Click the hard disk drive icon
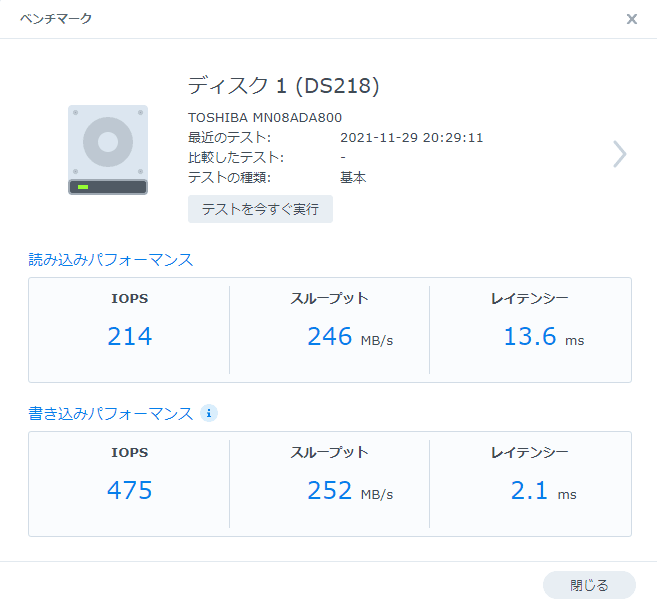This screenshot has width=657, height=603. (x=108, y=150)
